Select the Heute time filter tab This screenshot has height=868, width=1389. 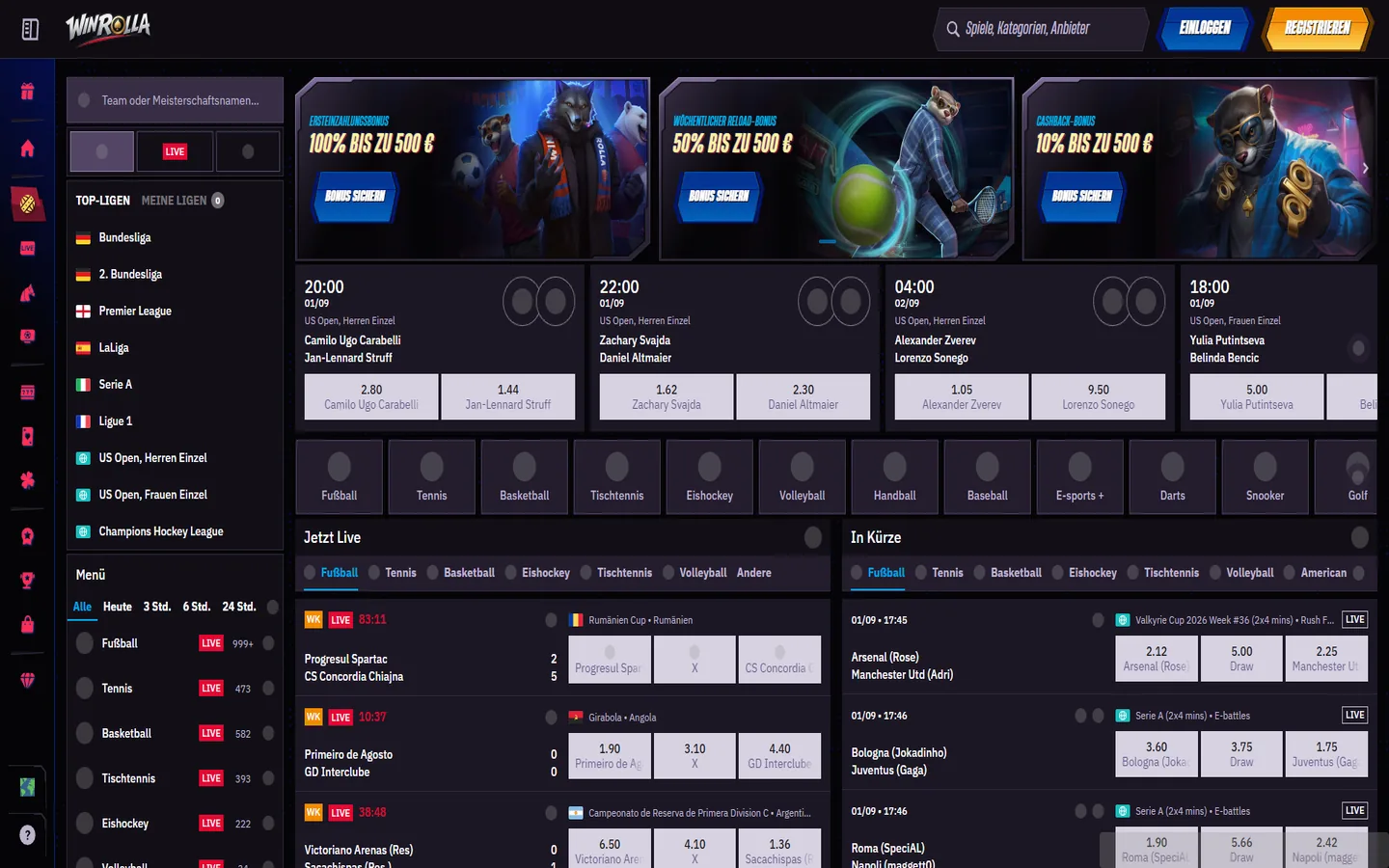point(118,607)
